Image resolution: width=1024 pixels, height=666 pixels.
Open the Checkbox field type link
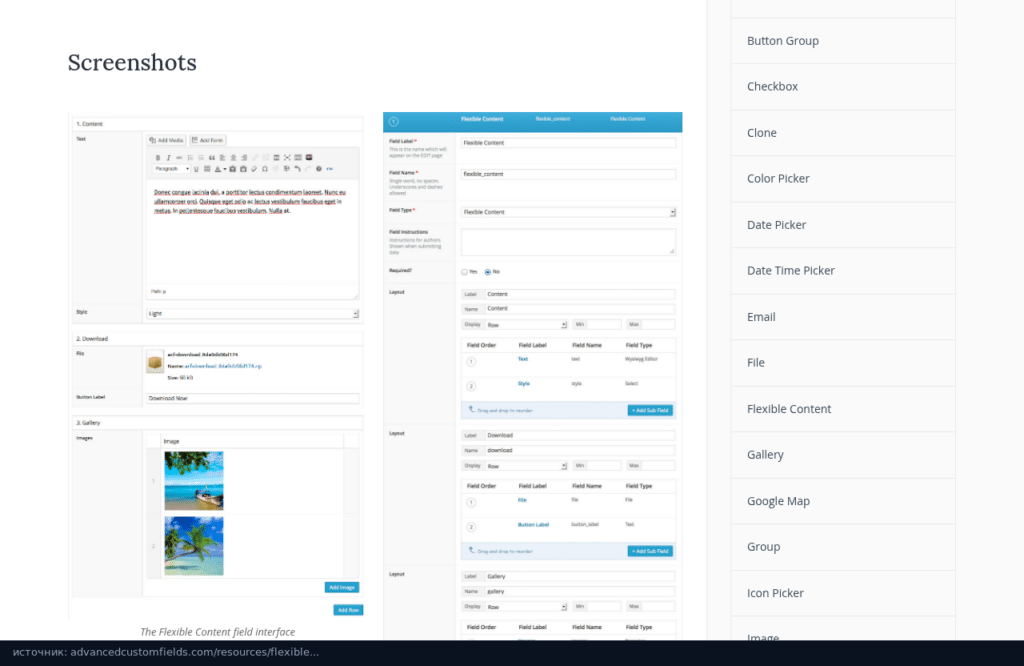click(842, 87)
